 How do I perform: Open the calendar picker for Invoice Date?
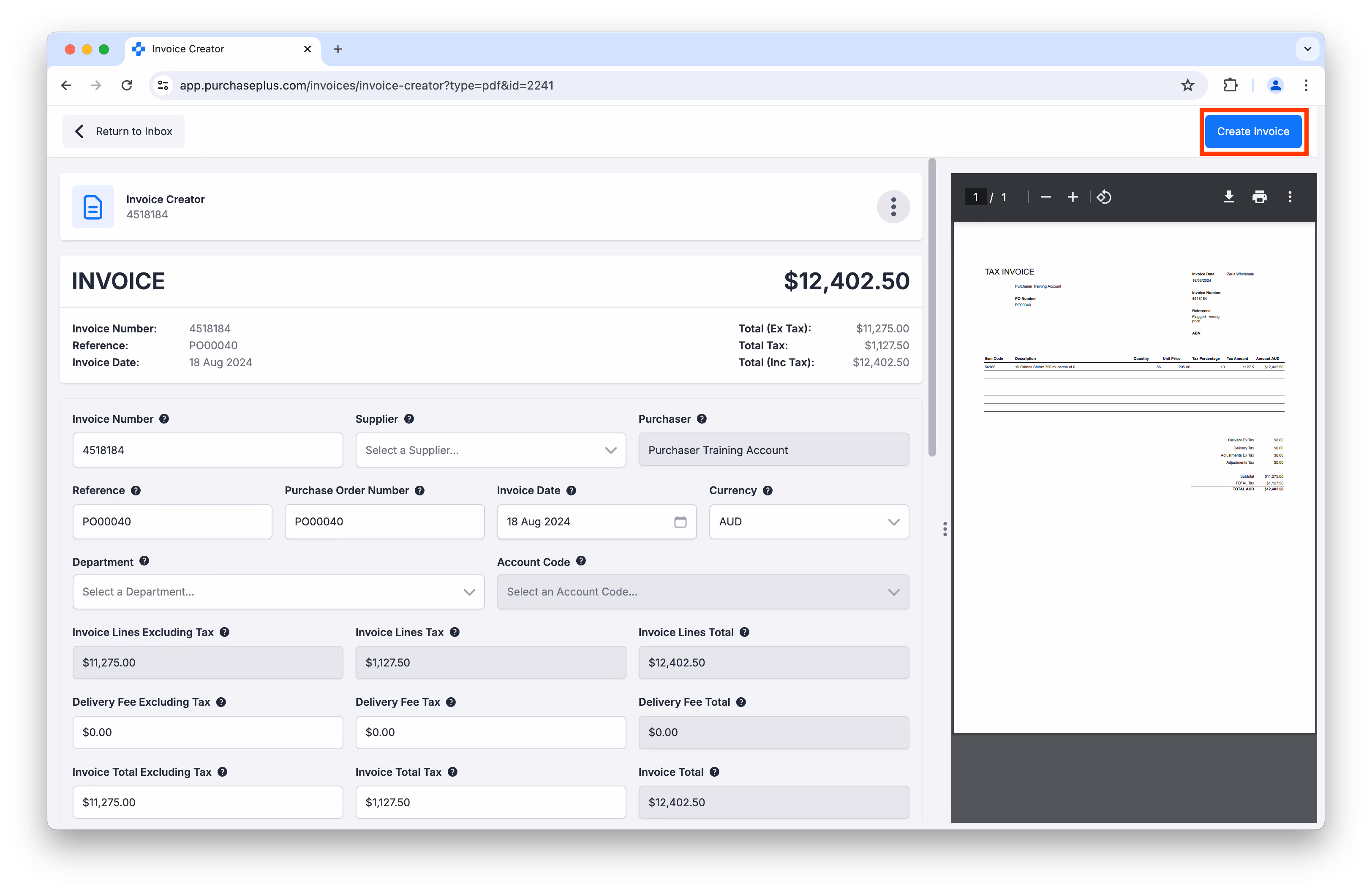point(680,522)
